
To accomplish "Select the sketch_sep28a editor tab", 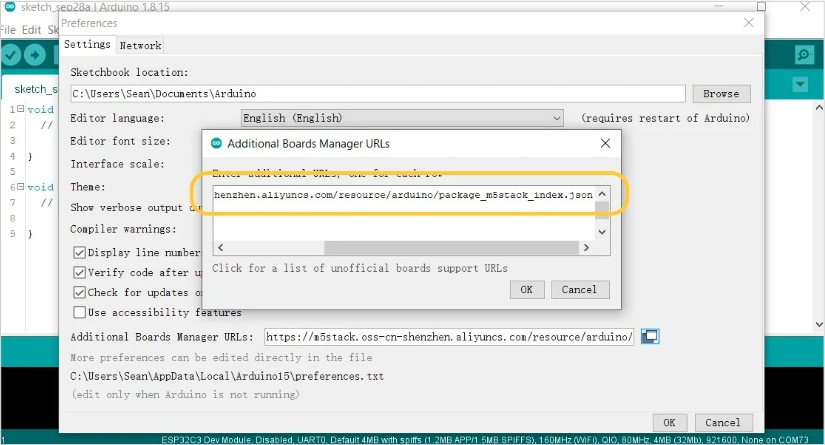I will coord(32,89).
